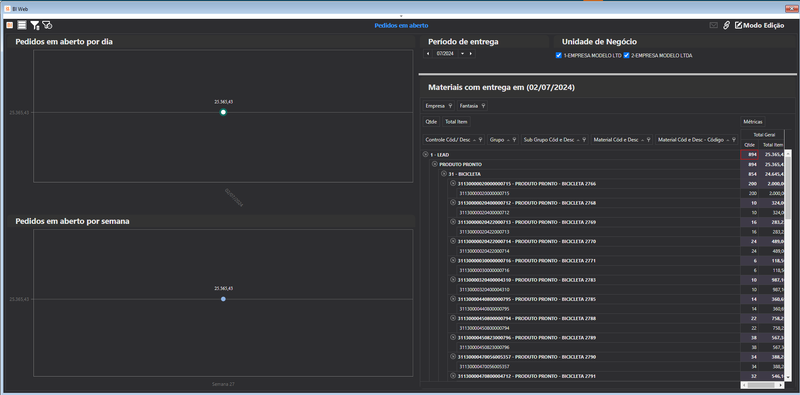Open the hamburger list menu icon
800x395 pixels.
[22, 25]
